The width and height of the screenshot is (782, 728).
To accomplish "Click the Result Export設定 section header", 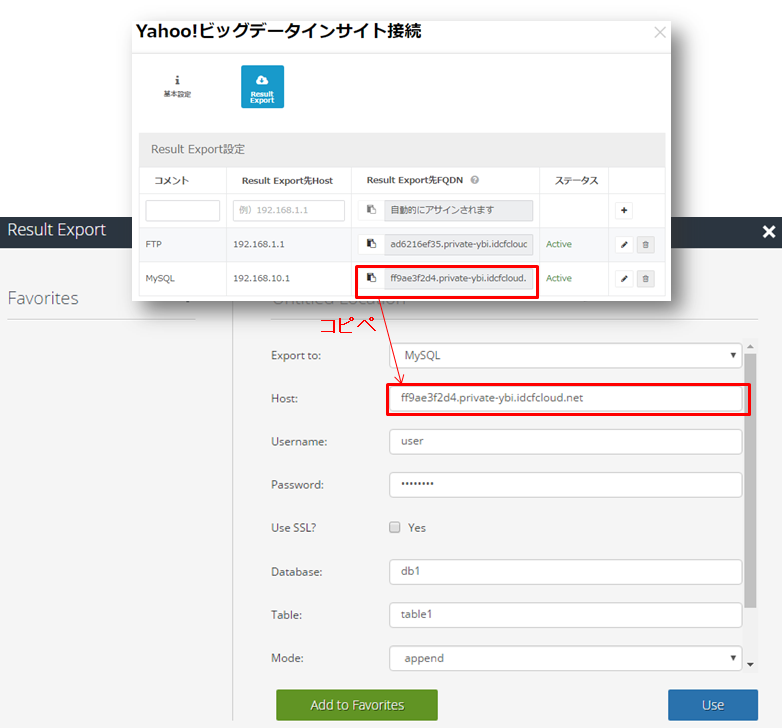I will pos(402,149).
